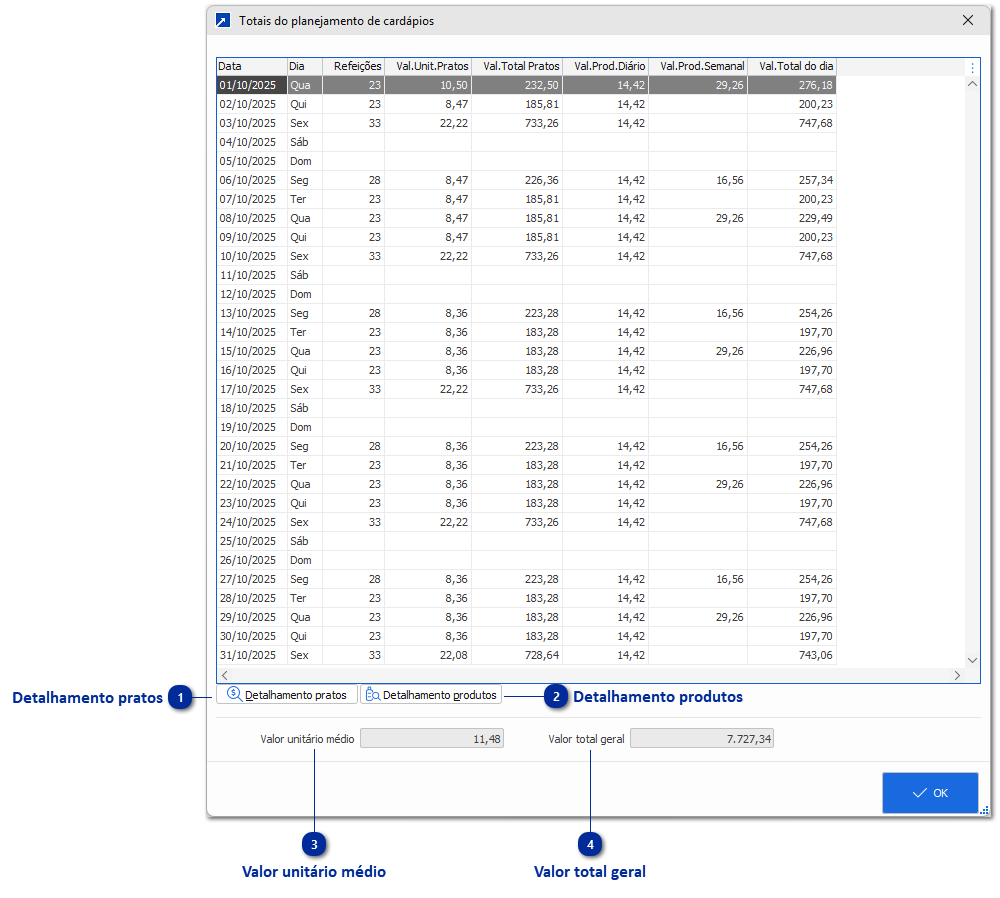
Task: Select row dated 08/10/2025
Action: [x=526, y=218]
